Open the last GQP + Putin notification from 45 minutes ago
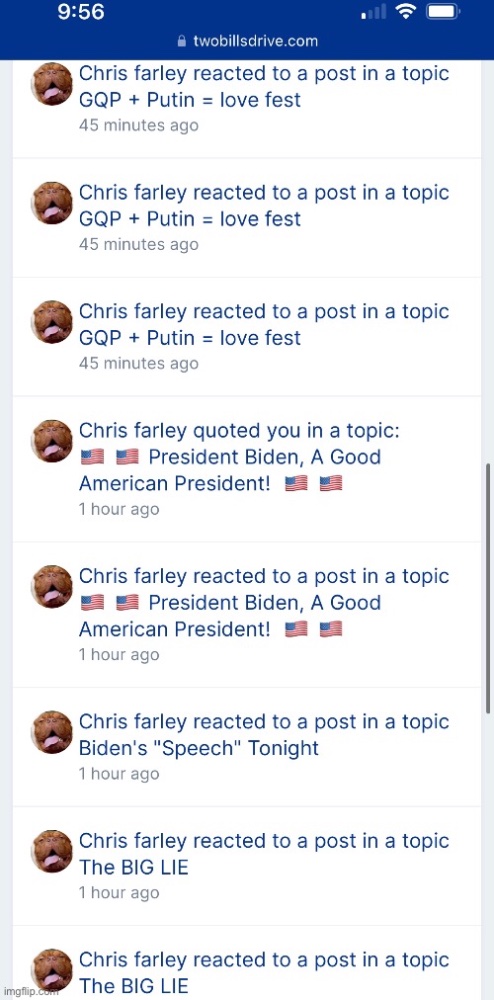This screenshot has width=494, height=1000. point(247,336)
